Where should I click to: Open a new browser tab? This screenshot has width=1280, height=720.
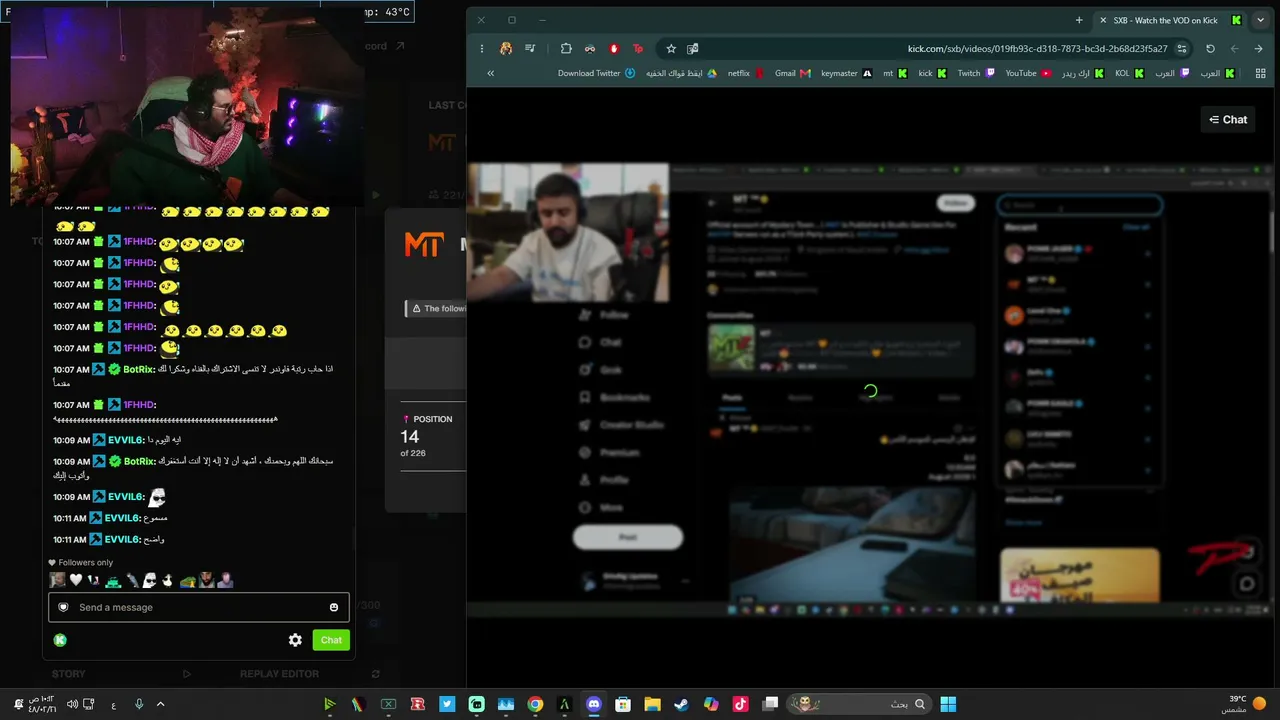pos(1078,20)
